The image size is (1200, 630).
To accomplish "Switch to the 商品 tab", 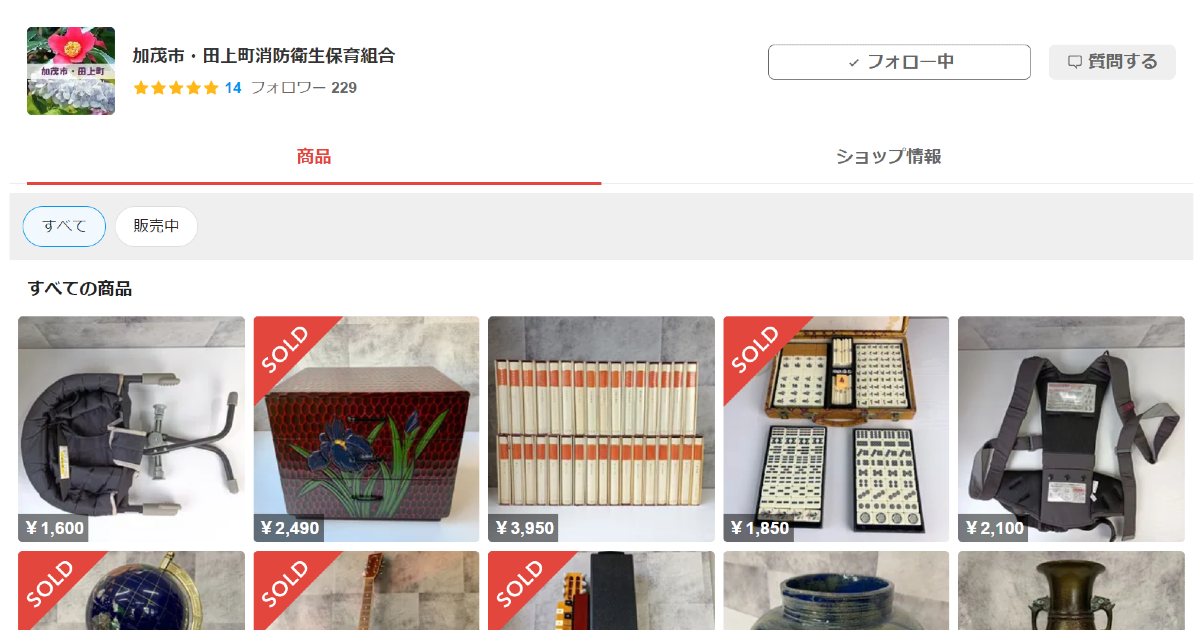I will 314,157.
